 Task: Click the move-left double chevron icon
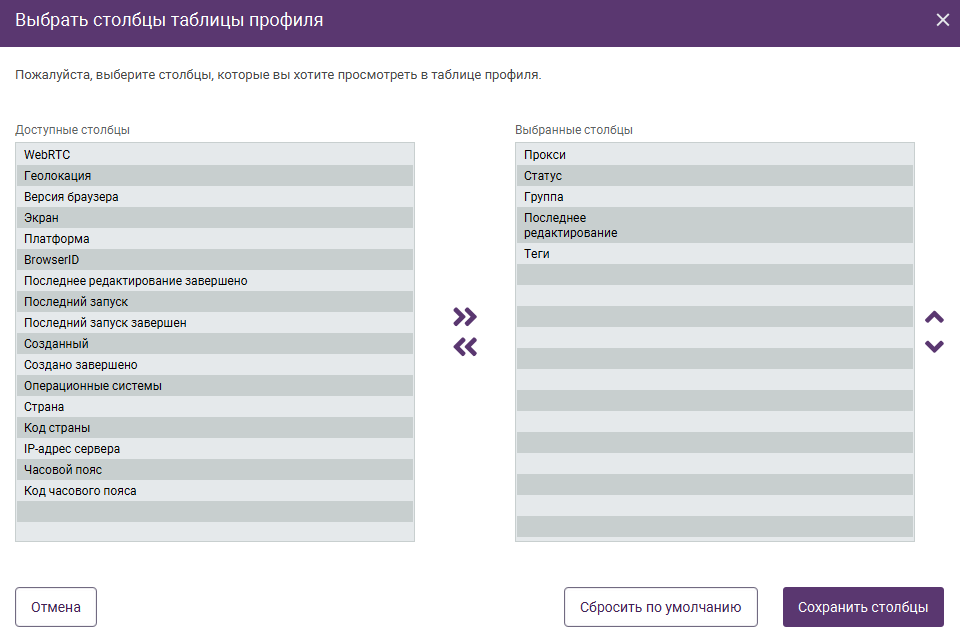465,347
